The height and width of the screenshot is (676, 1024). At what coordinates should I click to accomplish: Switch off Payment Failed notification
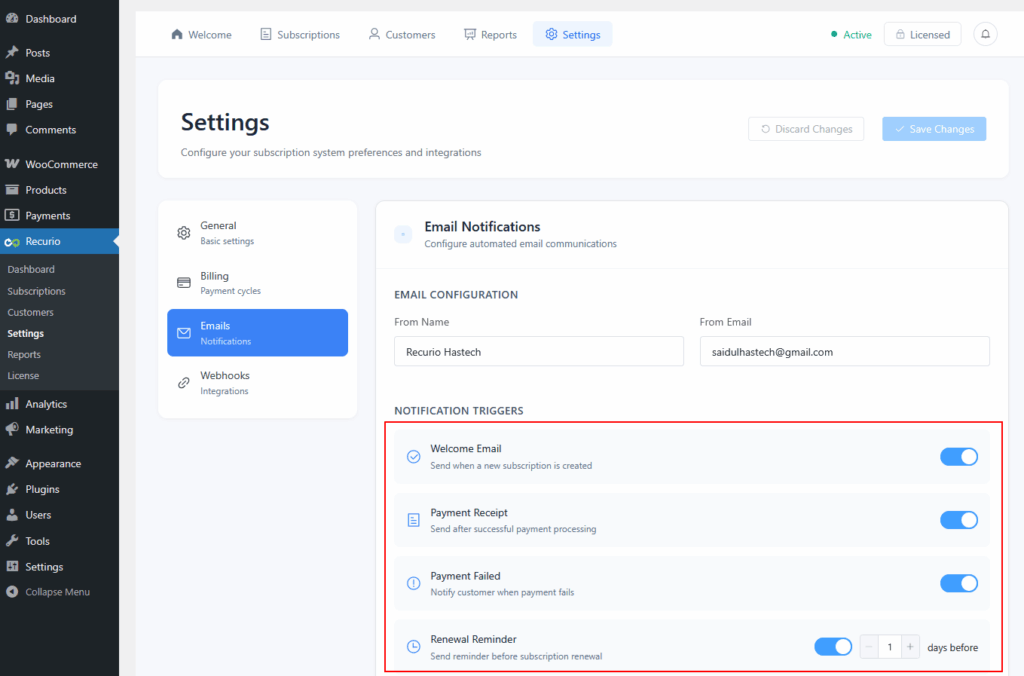958,583
